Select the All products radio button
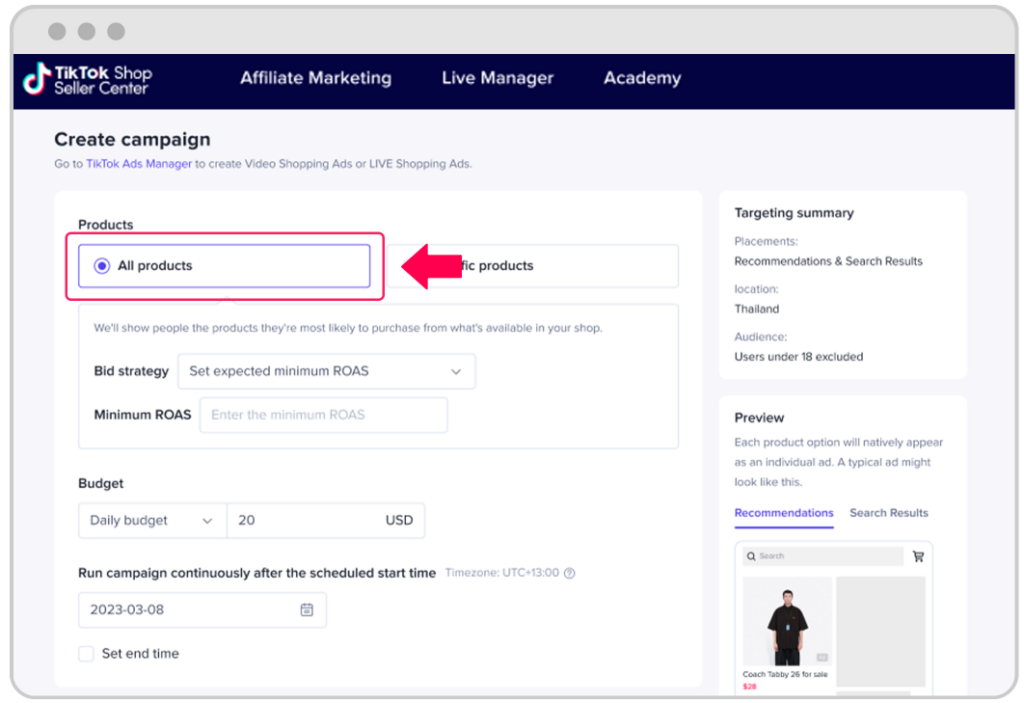Viewport: 1024px width, 703px height. tap(101, 266)
